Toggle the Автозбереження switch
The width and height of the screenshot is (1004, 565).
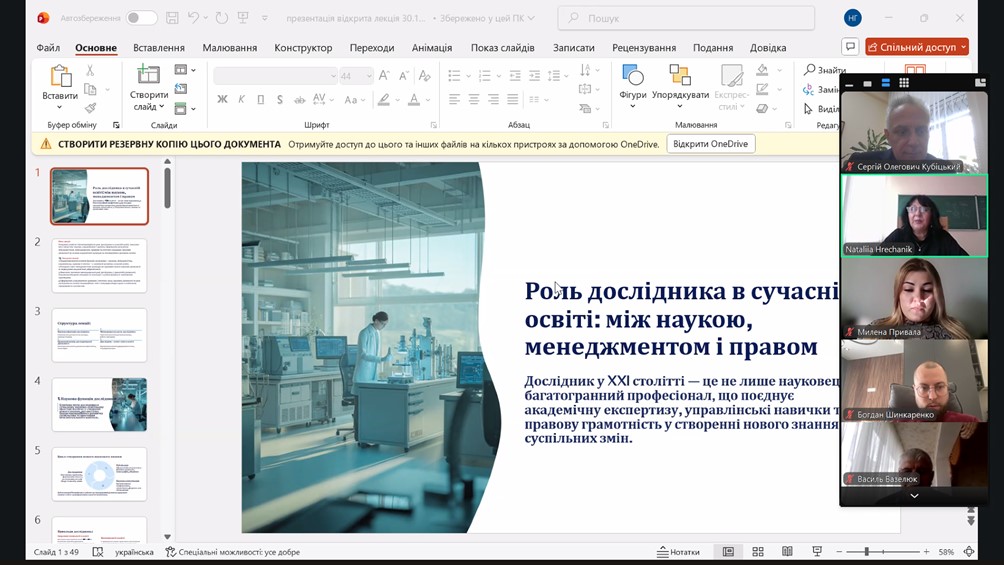(x=141, y=18)
